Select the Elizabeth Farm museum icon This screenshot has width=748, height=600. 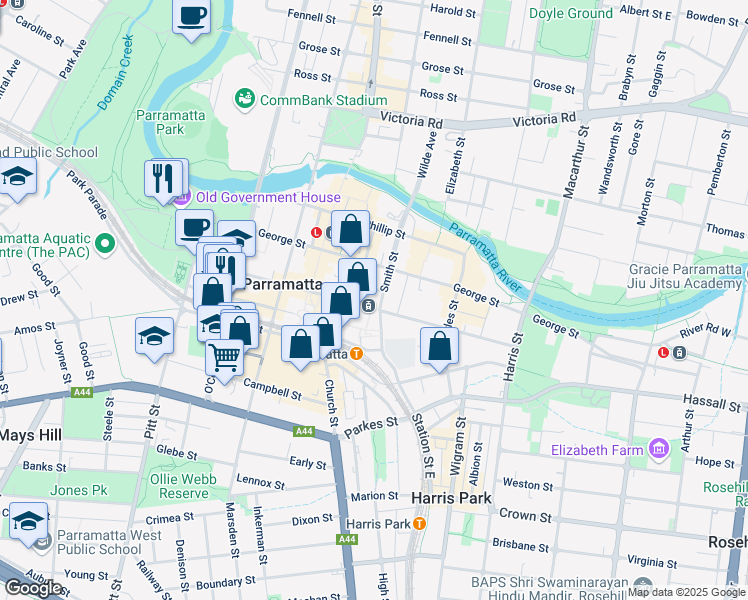660,449
